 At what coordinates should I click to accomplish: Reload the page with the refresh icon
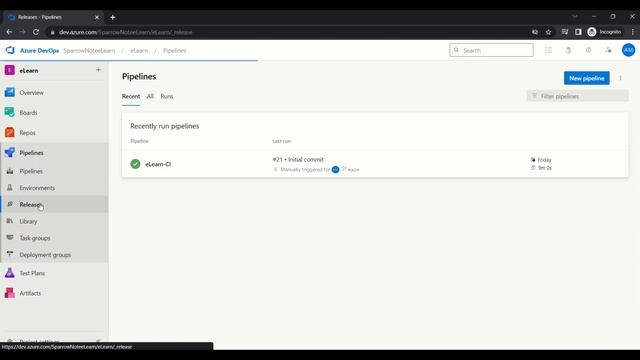[36, 32]
